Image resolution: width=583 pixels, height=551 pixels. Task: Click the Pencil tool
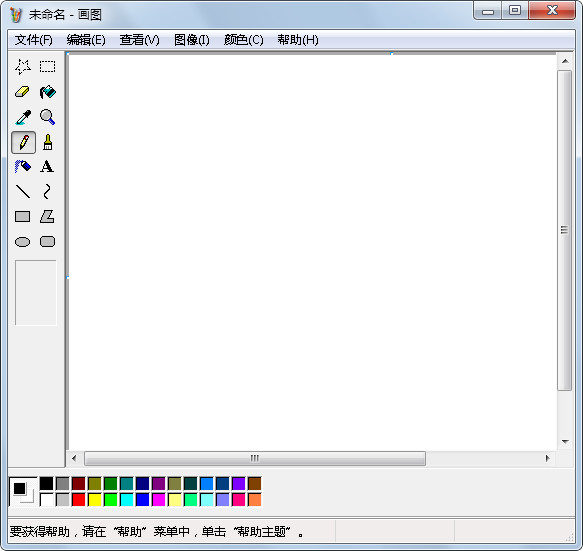23,142
